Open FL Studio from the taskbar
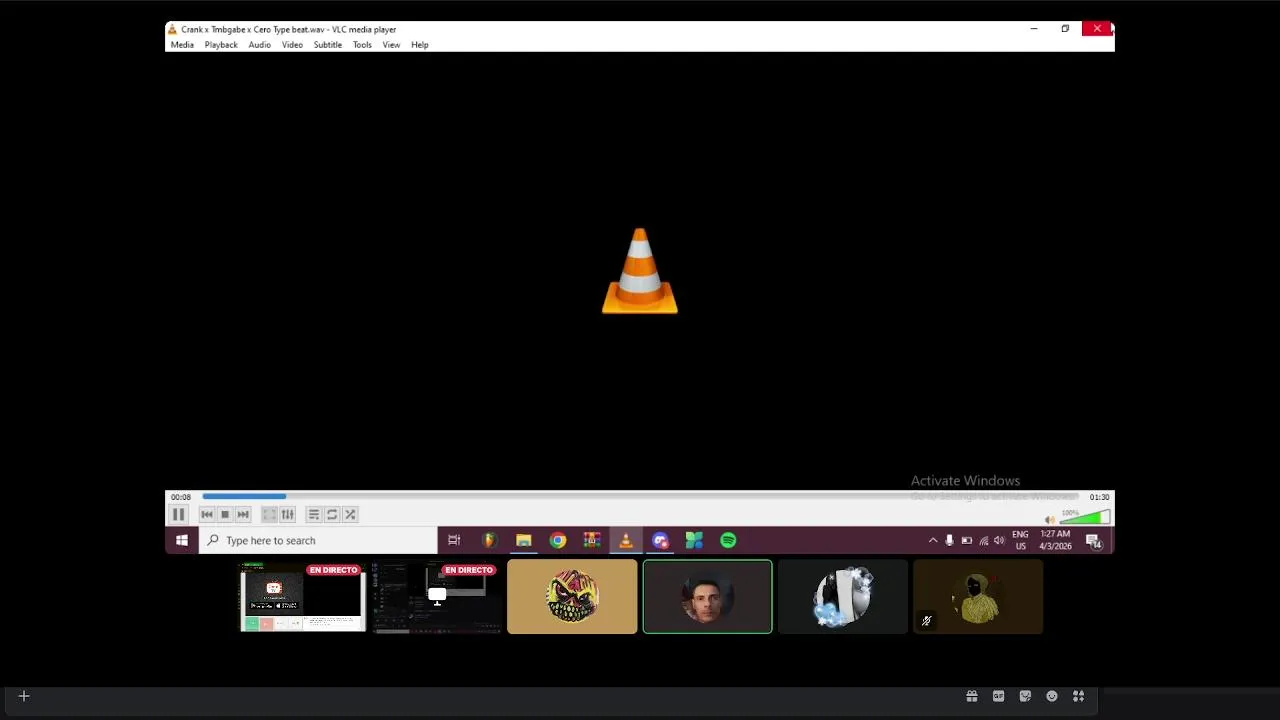 [489, 541]
